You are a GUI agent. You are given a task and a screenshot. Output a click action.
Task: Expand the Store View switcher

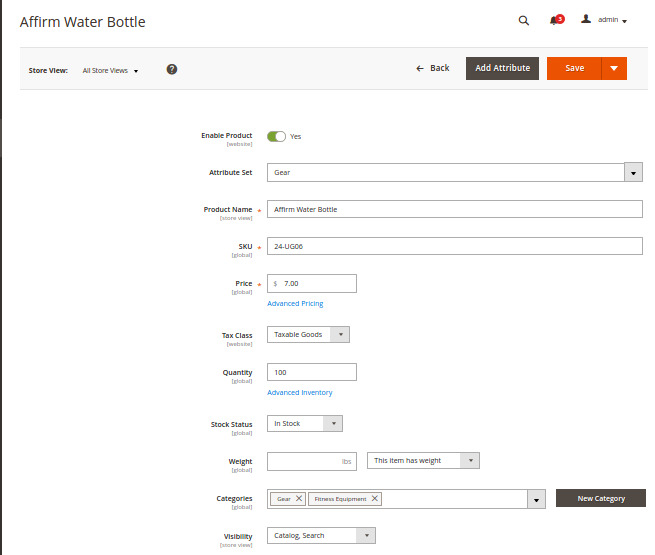pyautogui.click(x=111, y=71)
